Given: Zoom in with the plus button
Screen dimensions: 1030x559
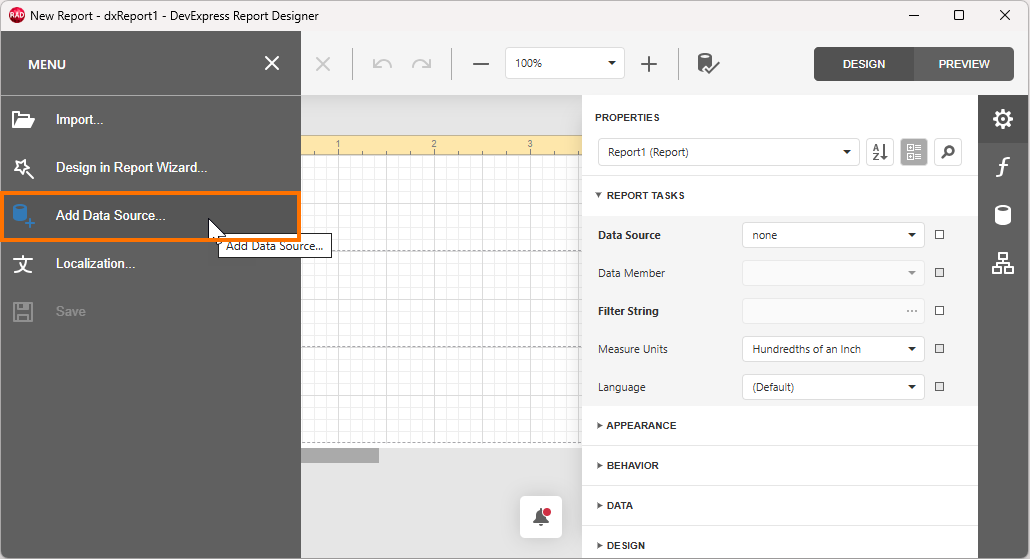Looking at the screenshot, I should pos(649,64).
